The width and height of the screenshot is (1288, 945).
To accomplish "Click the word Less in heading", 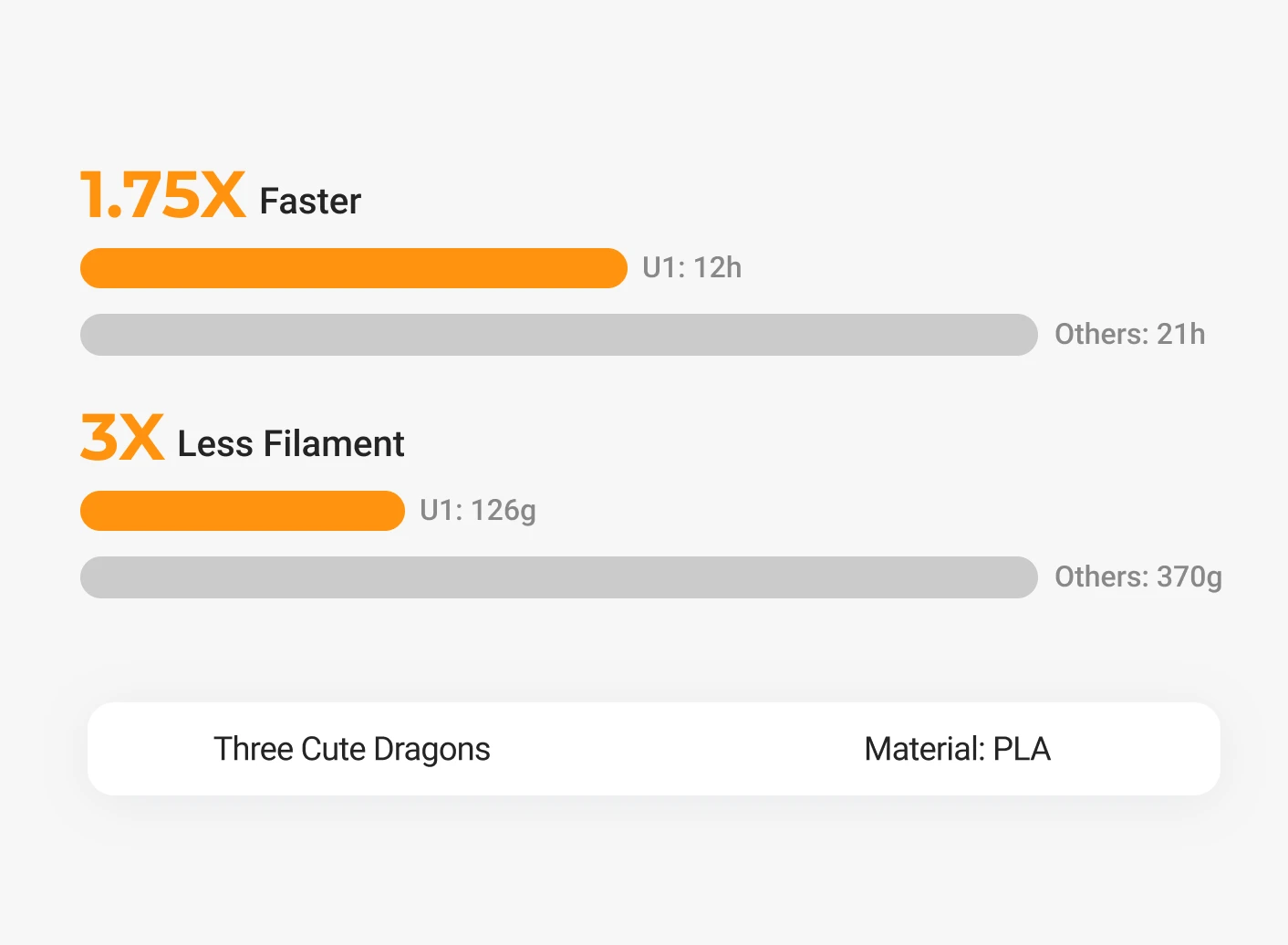I will [215, 444].
